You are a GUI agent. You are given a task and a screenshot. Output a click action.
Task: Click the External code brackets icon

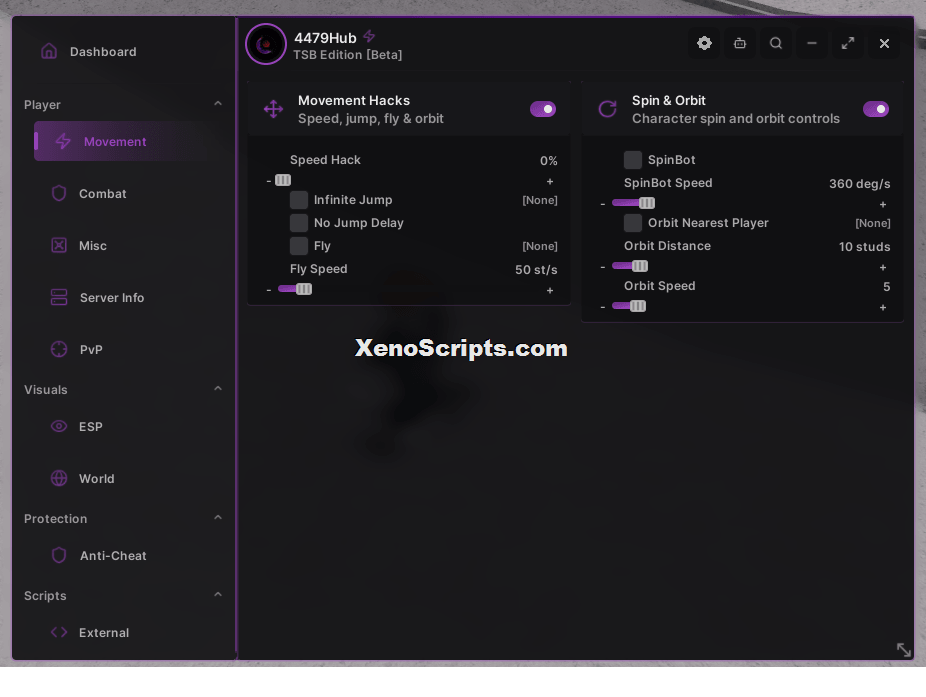tap(59, 632)
